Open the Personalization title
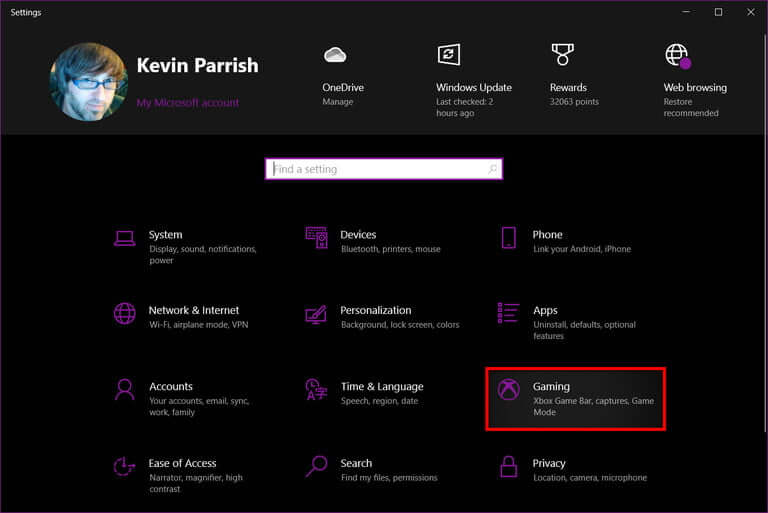The height and width of the screenshot is (513, 768). (376, 310)
